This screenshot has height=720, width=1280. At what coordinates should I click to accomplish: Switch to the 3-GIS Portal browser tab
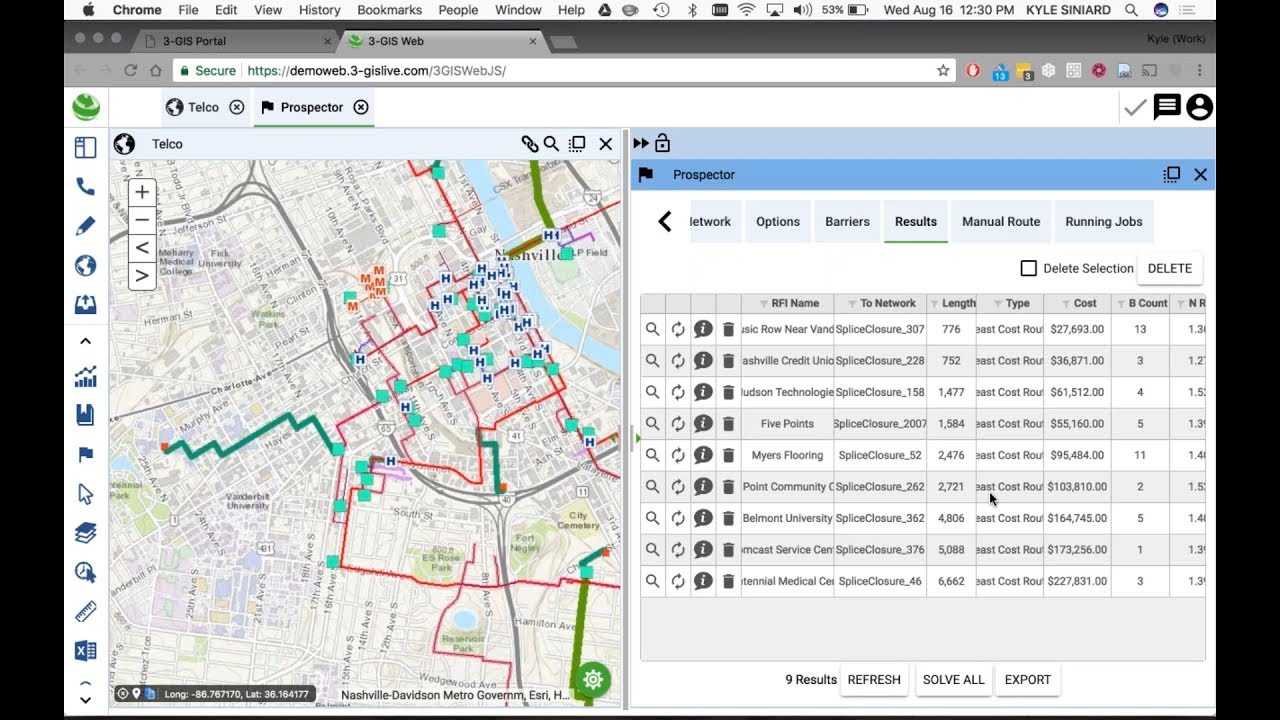tap(236, 41)
